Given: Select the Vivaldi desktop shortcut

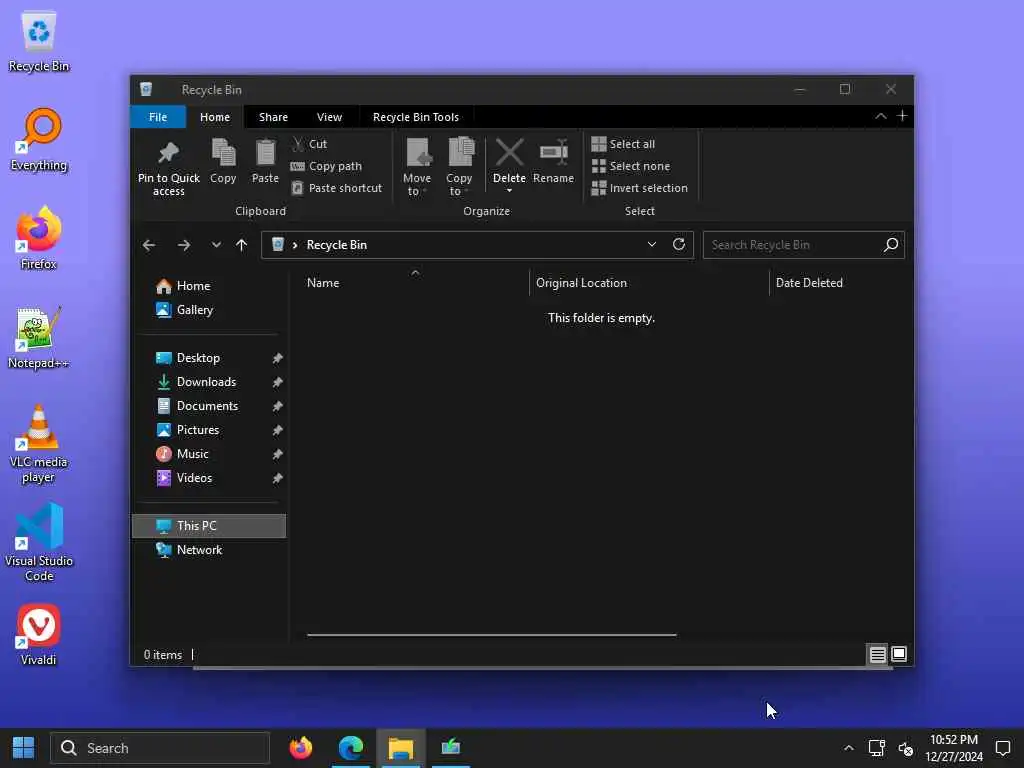Looking at the screenshot, I should point(39,635).
